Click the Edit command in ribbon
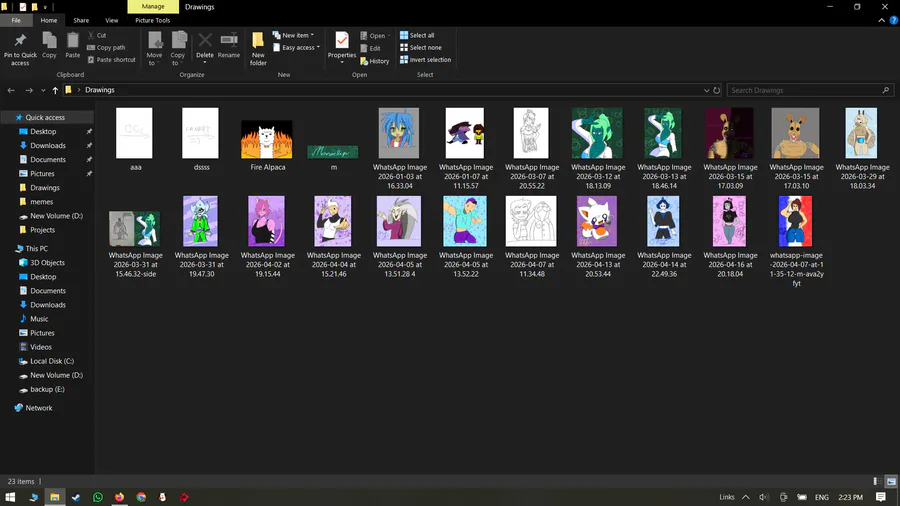This screenshot has width=900, height=506. [x=370, y=48]
